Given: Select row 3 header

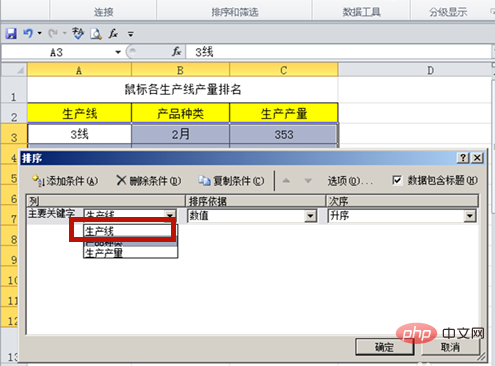Looking at the screenshot, I should [14, 134].
